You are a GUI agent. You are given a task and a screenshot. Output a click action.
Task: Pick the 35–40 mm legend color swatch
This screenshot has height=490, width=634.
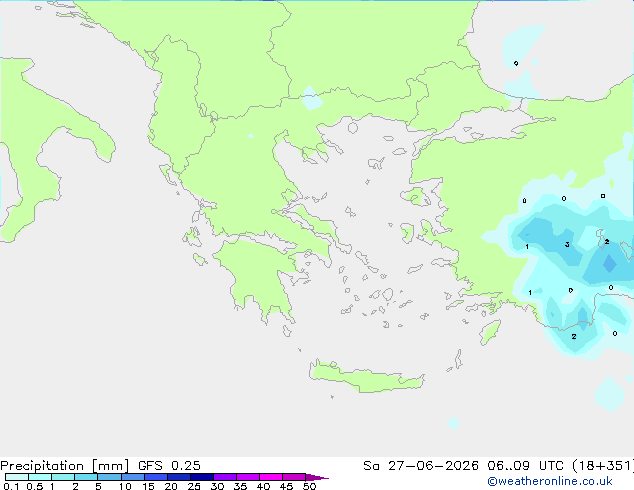[x=247, y=477]
